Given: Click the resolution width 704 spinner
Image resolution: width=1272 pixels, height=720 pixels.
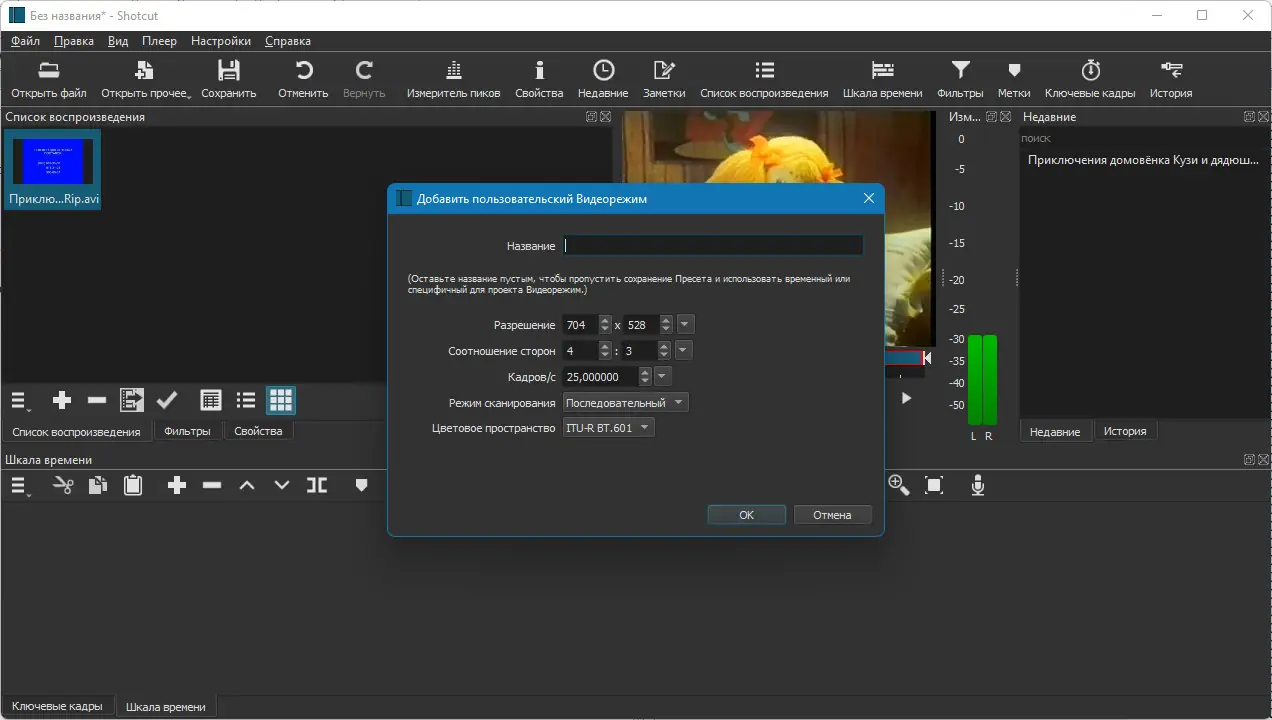Looking at the screenshot, I should pyautogui.click(x=587, y=324).
